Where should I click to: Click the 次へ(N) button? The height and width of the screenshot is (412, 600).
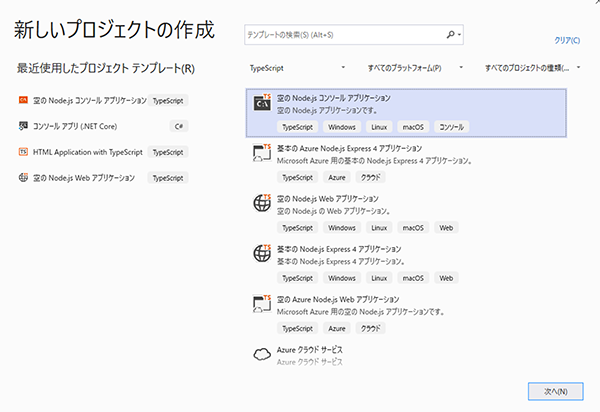tap(556, 391)
